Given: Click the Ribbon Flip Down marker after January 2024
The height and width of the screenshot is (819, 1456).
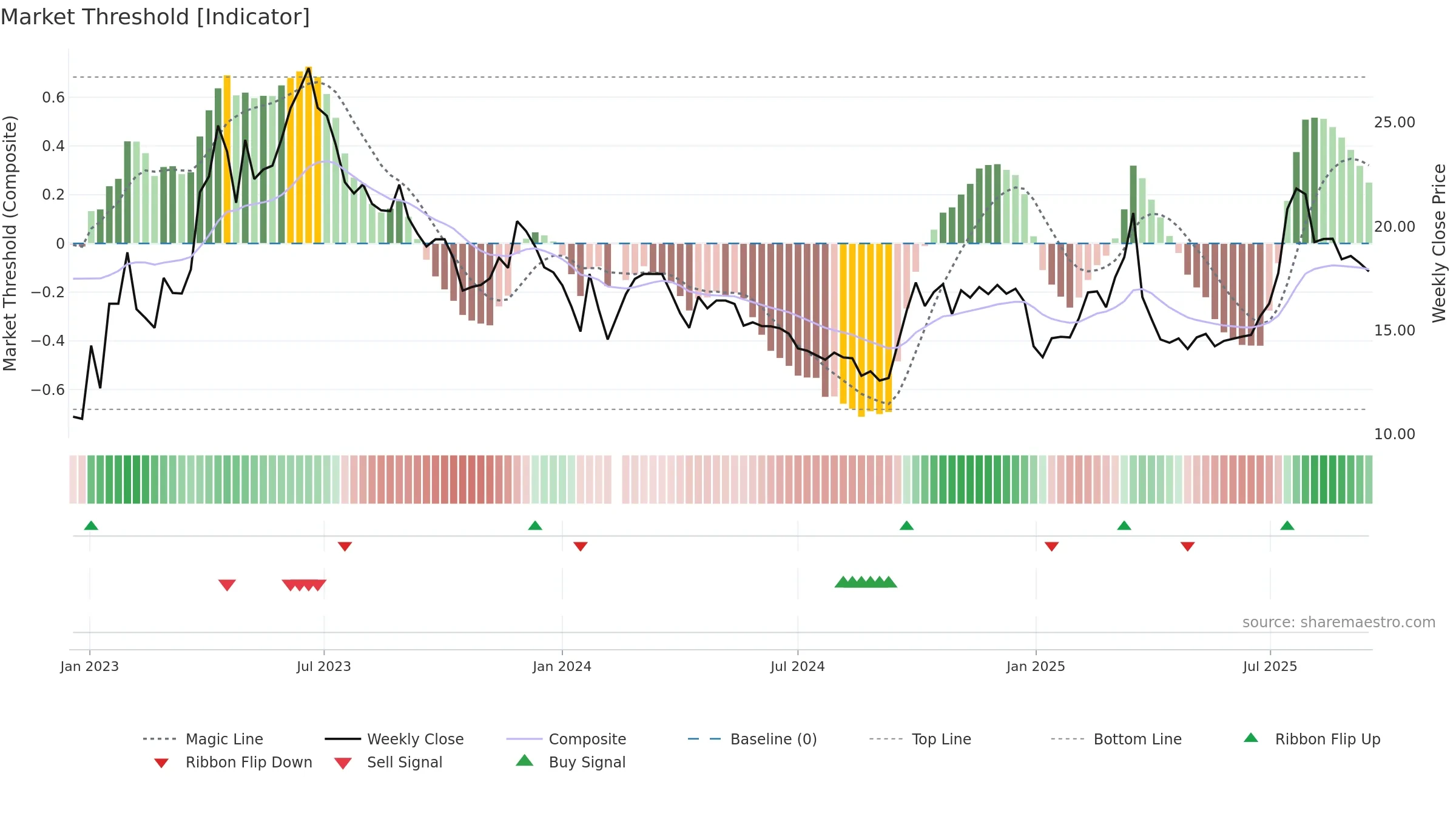Looking at the screenshot, I should (x=581, y=547).
